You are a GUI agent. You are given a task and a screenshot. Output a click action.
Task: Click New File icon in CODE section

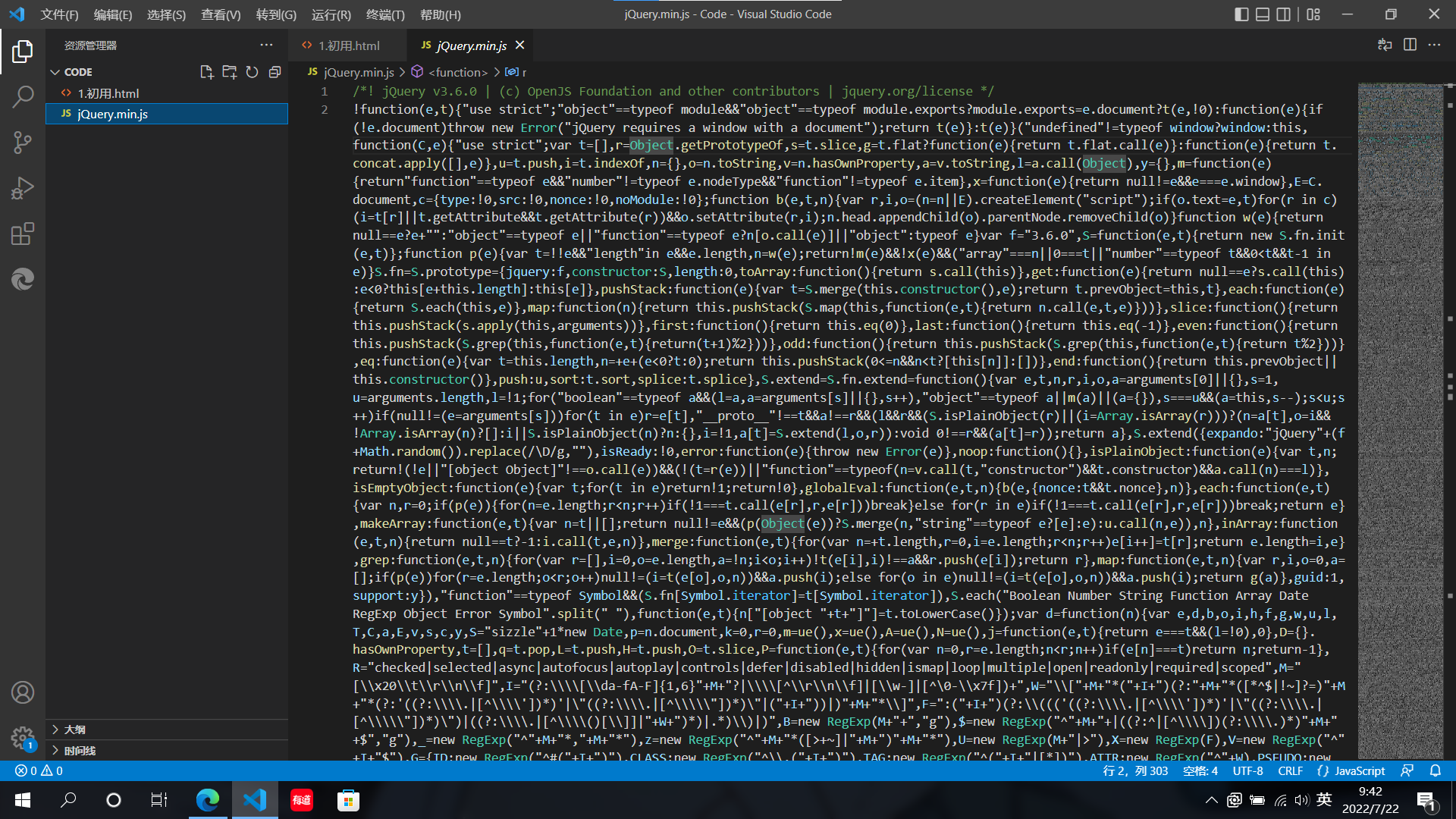point(206,72)
